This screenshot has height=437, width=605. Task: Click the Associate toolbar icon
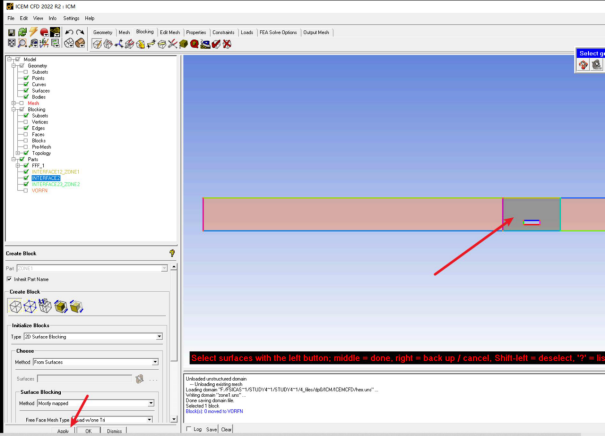(x=140, y=44)
